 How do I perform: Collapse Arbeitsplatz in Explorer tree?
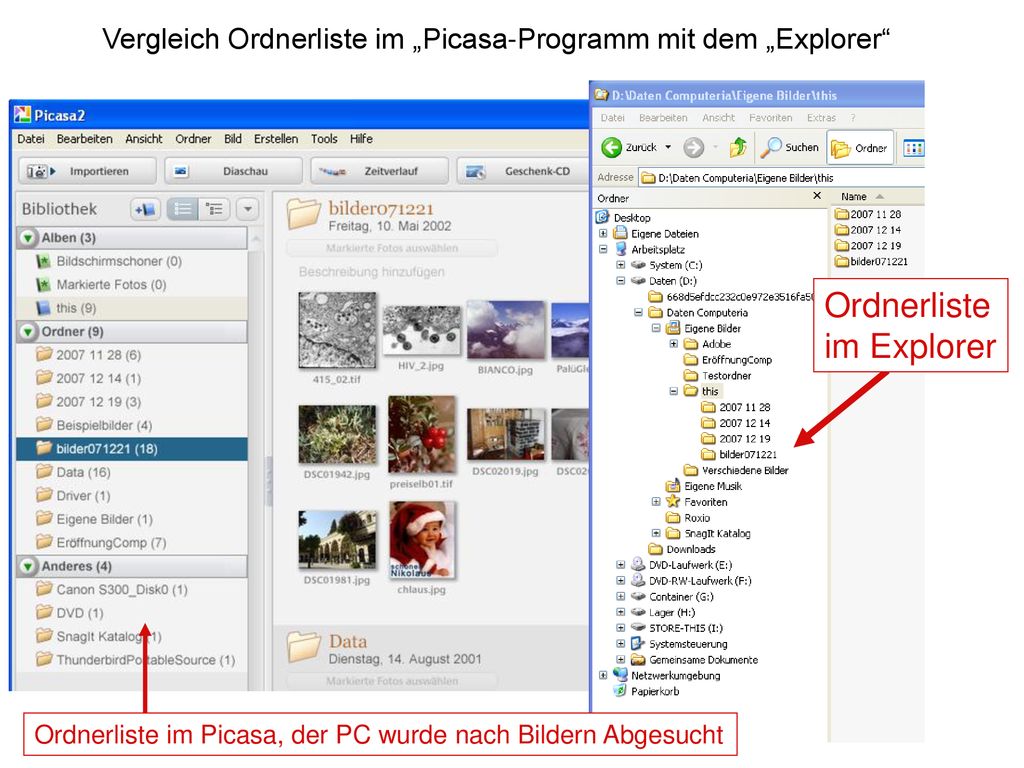pyautogui.click(x=603, y=249)
